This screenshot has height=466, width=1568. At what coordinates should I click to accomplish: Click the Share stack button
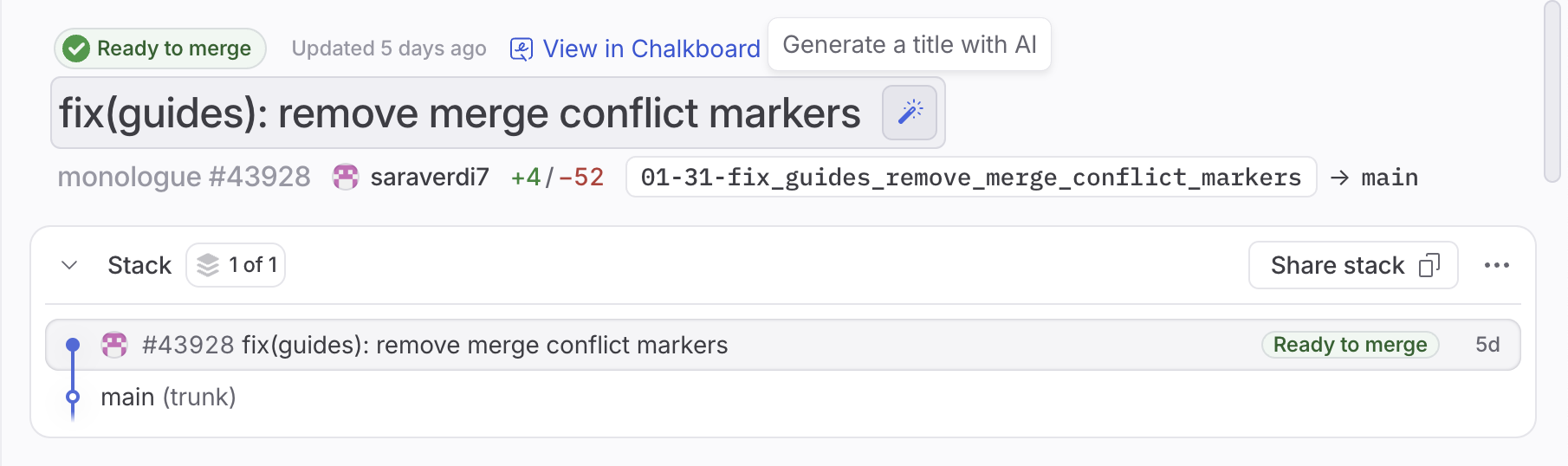(x=1352, y=265)
